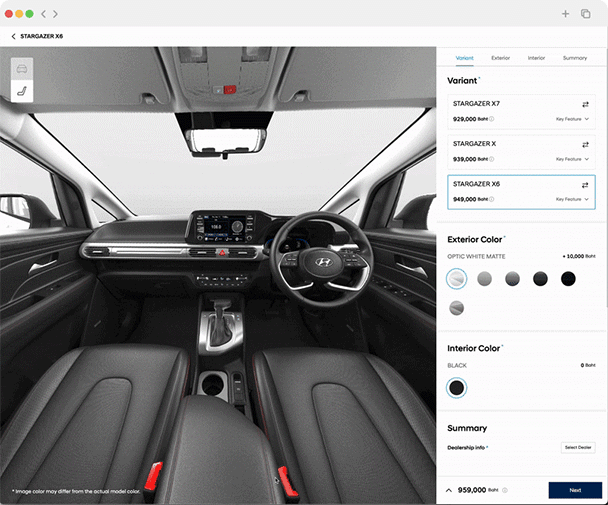Click the Select Dealer button

(578, 448)
